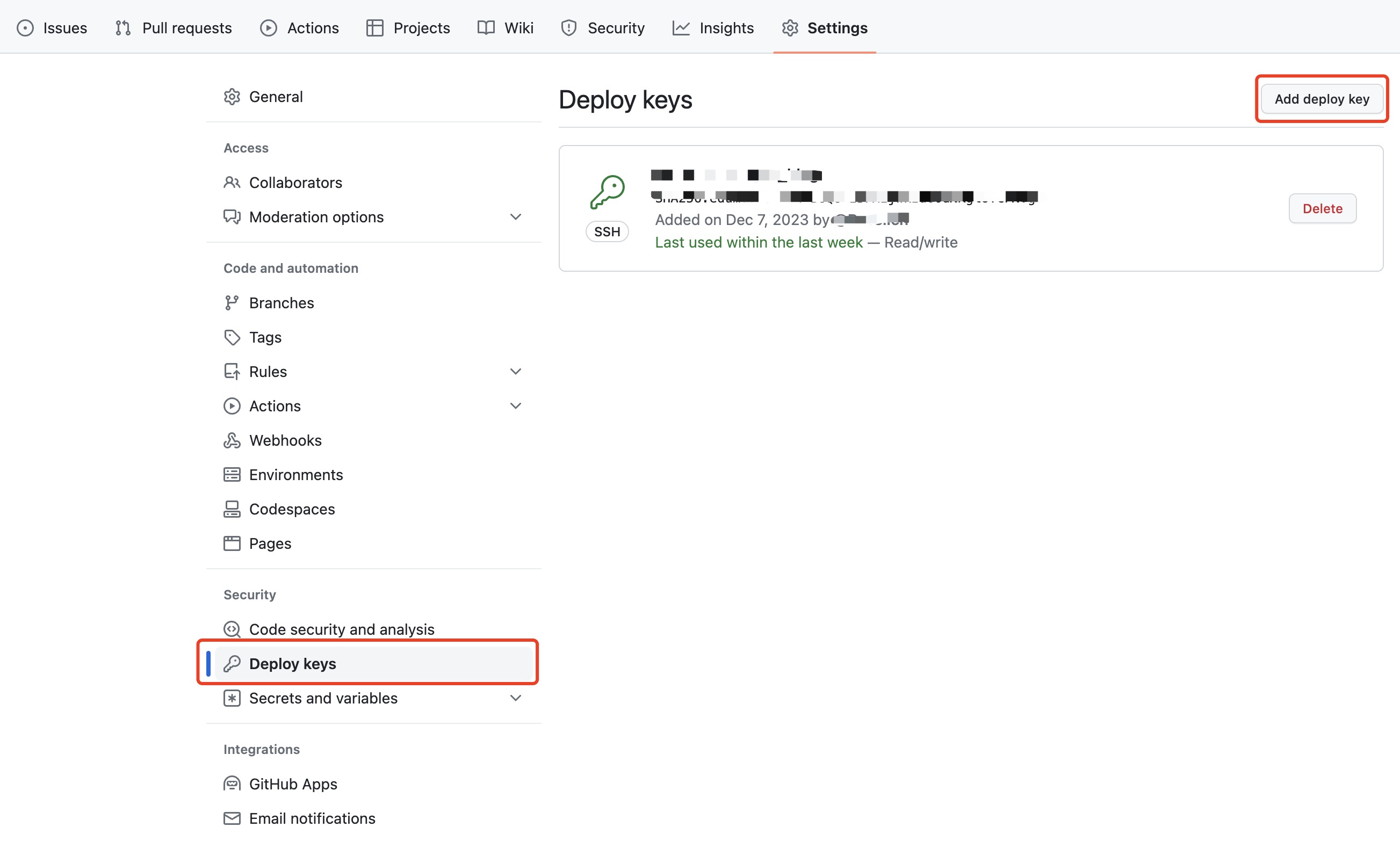
Task: Expand the Rules section chevron
Action: click(515, 372)
